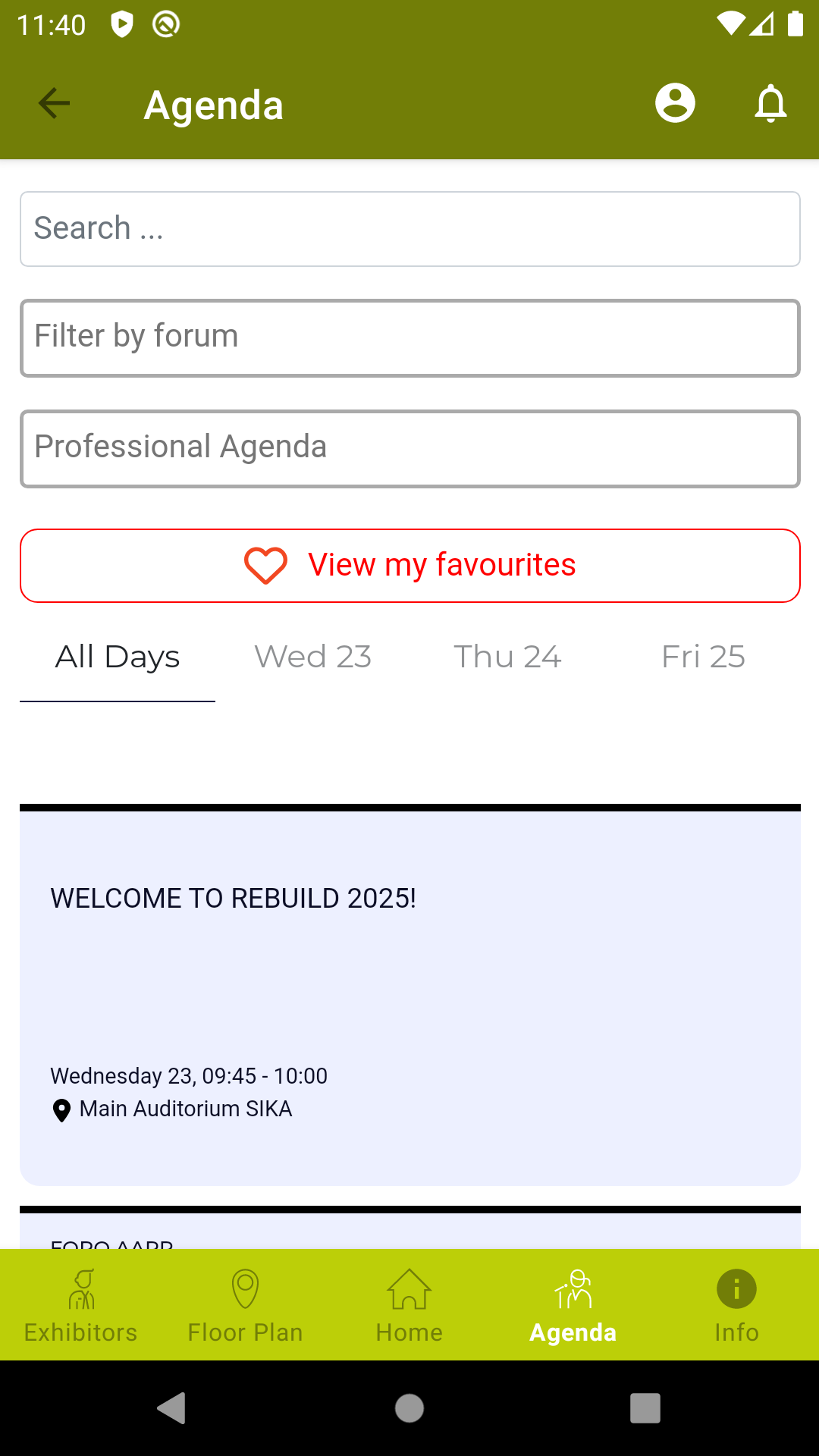Tap the Exhibitors navigation icon
Screen dimensions: 819x1456
click(x=81, y=1289)
